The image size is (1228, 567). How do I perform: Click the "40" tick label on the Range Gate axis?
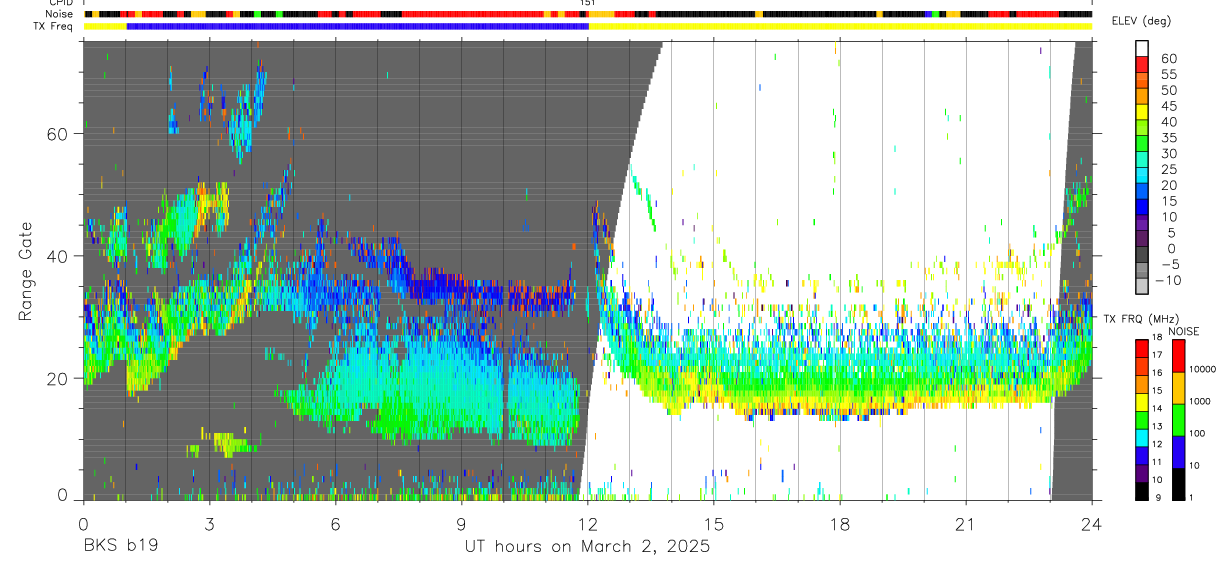pos(58,256)
